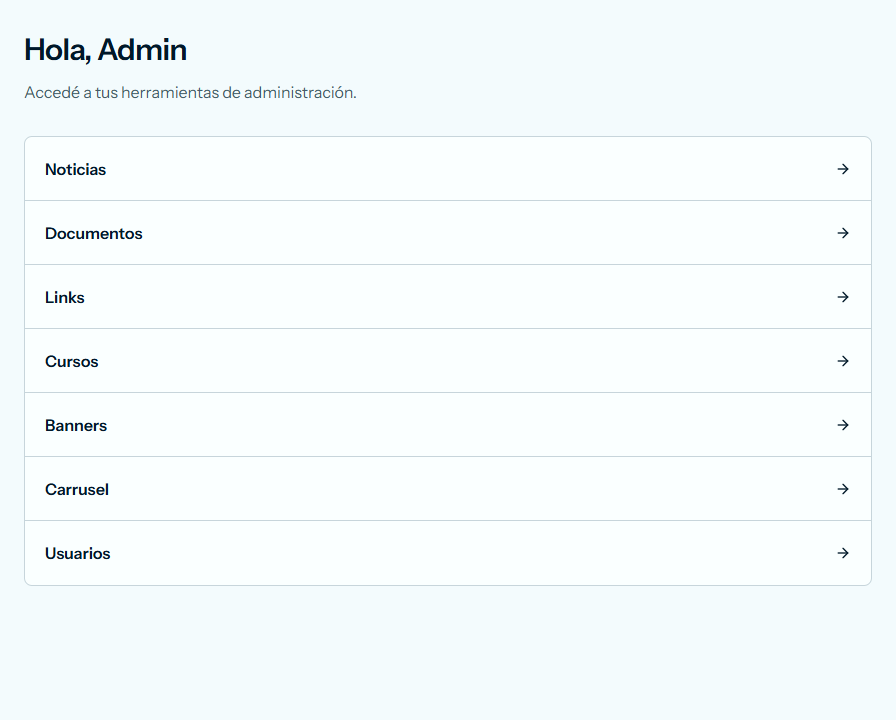This screenshot has width=896, height=720.
Task: Open the Documentos section
Action: click(448, 233)
